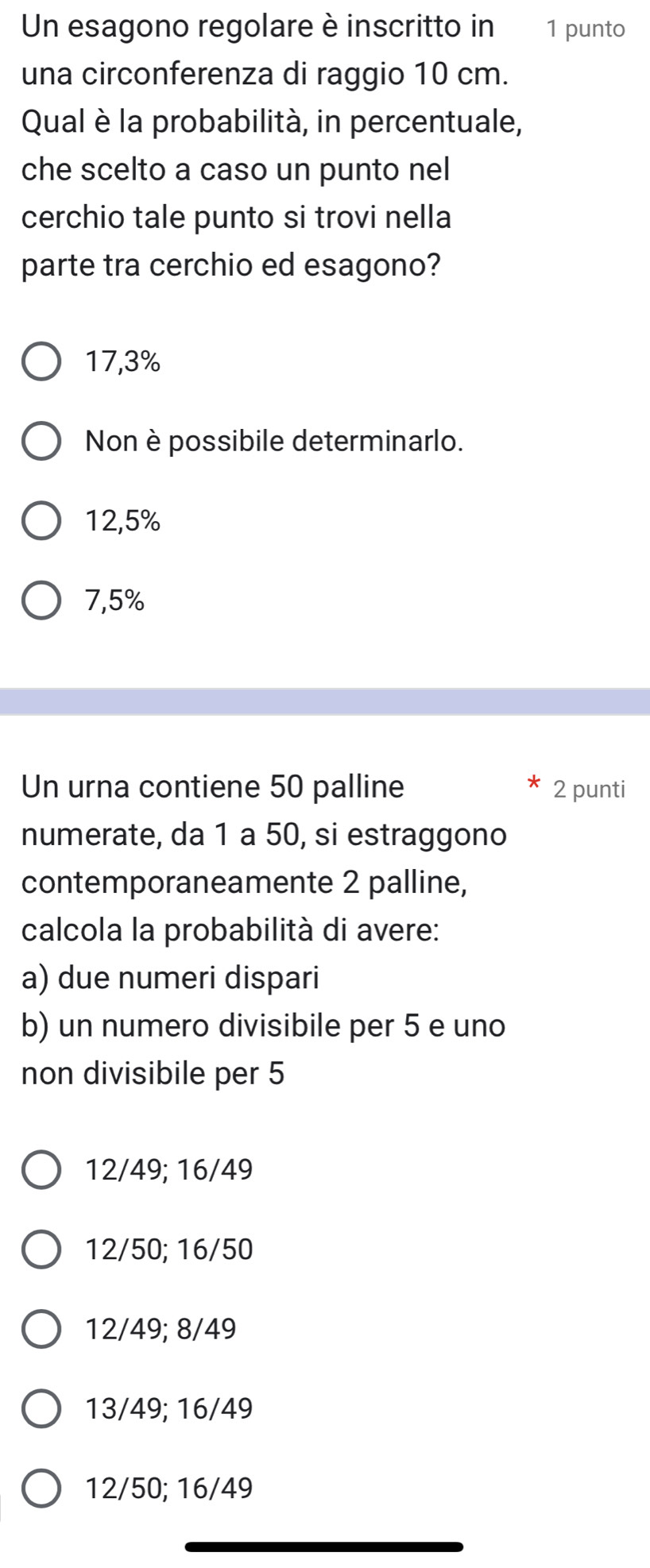Select the '12/50; 16/49' radio button
This screenshot has height=1568, width=650.
41,1488
